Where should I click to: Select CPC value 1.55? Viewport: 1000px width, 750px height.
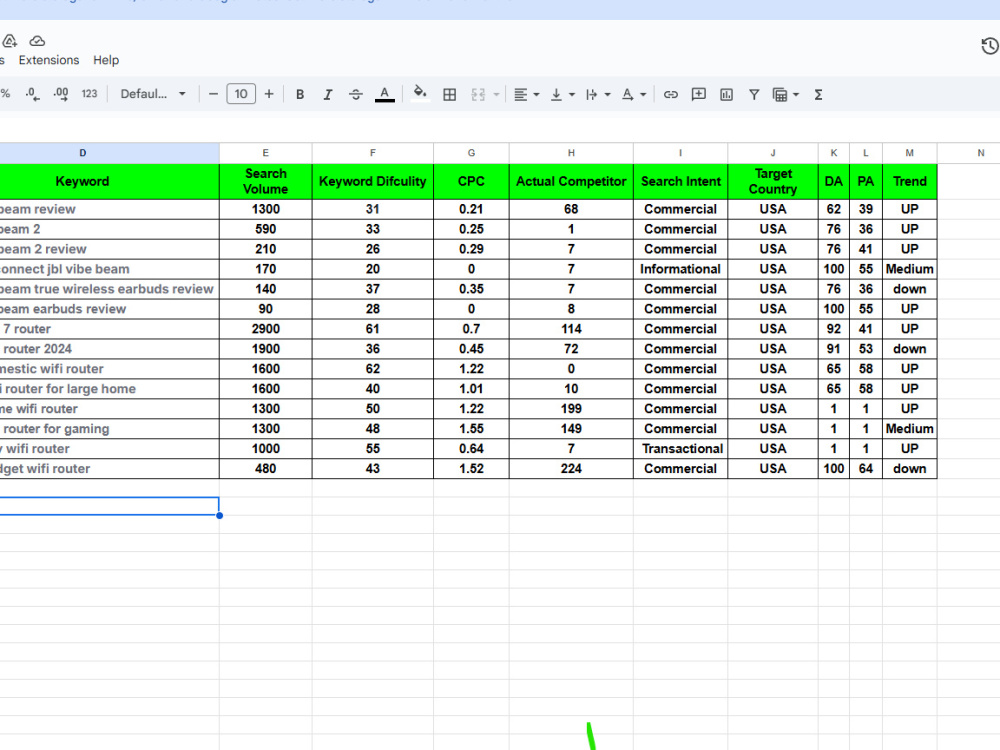[x=471, y=429]
